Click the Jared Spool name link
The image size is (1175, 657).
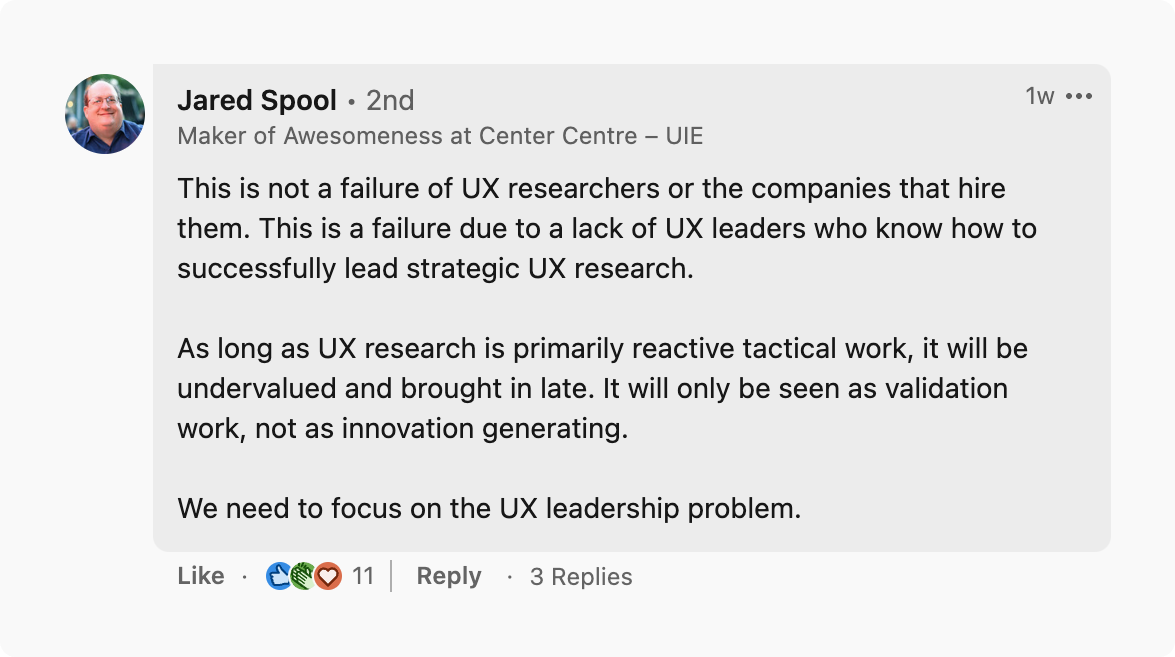click(x=257, y=100)
